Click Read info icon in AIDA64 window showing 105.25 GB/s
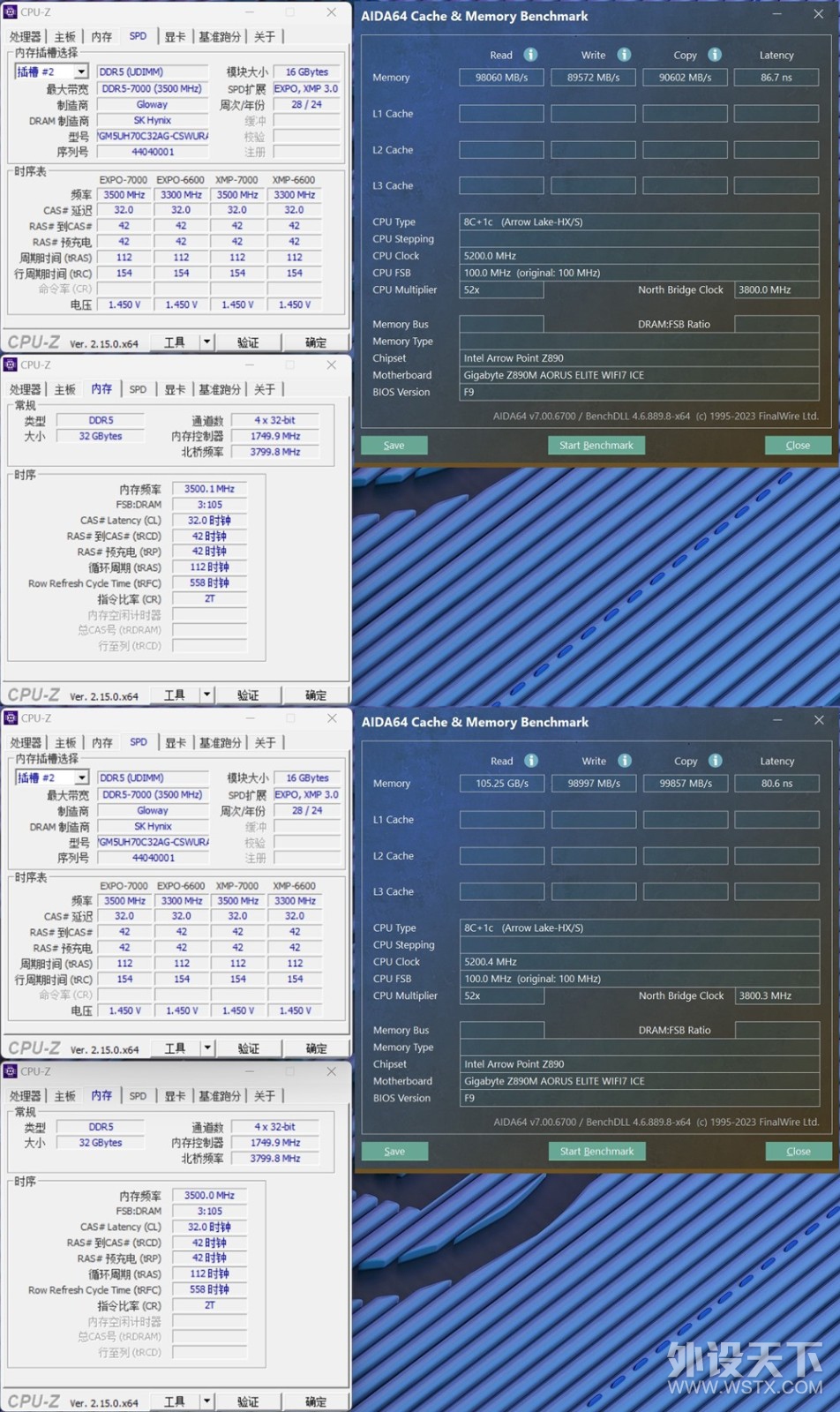The width and height of the screenshot is (840, 1412). (531, 761)
